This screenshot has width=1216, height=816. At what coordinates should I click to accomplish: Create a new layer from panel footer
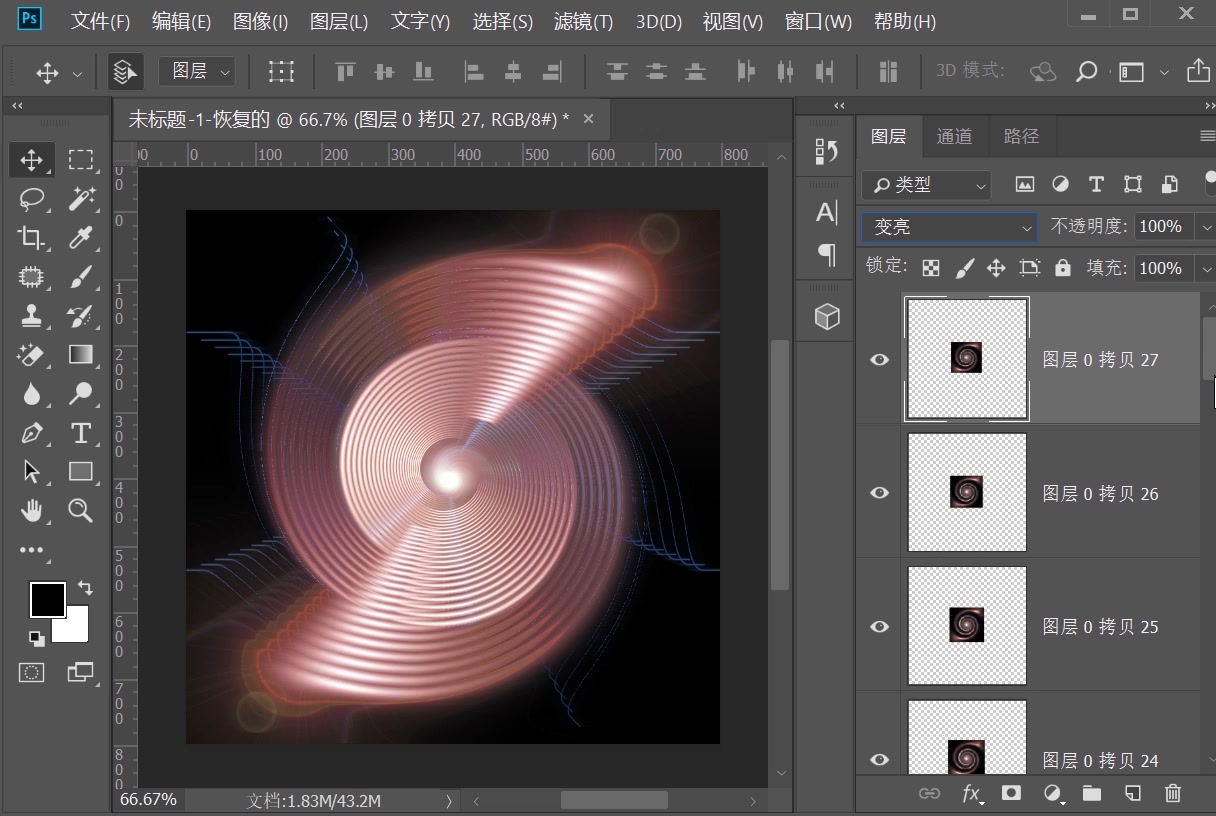tap(1132, 793)
